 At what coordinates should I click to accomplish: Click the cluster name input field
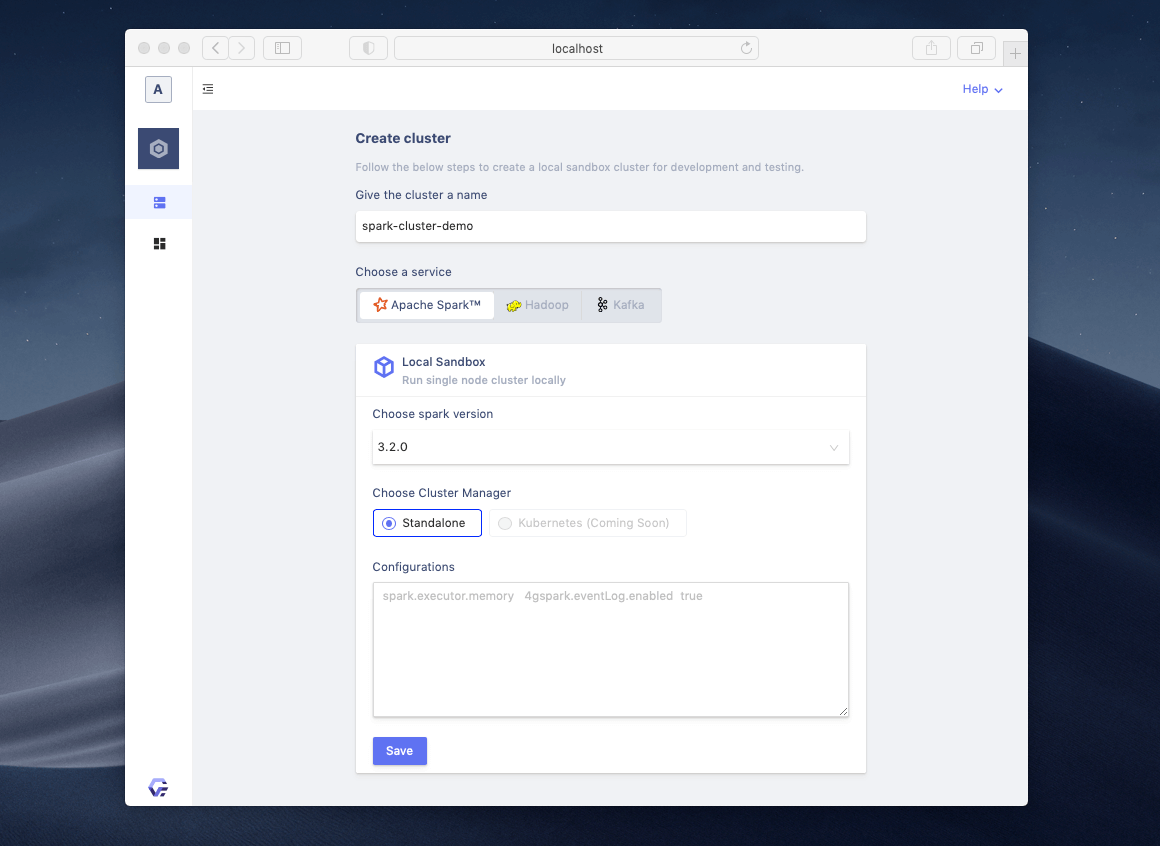tap(610, 226)
